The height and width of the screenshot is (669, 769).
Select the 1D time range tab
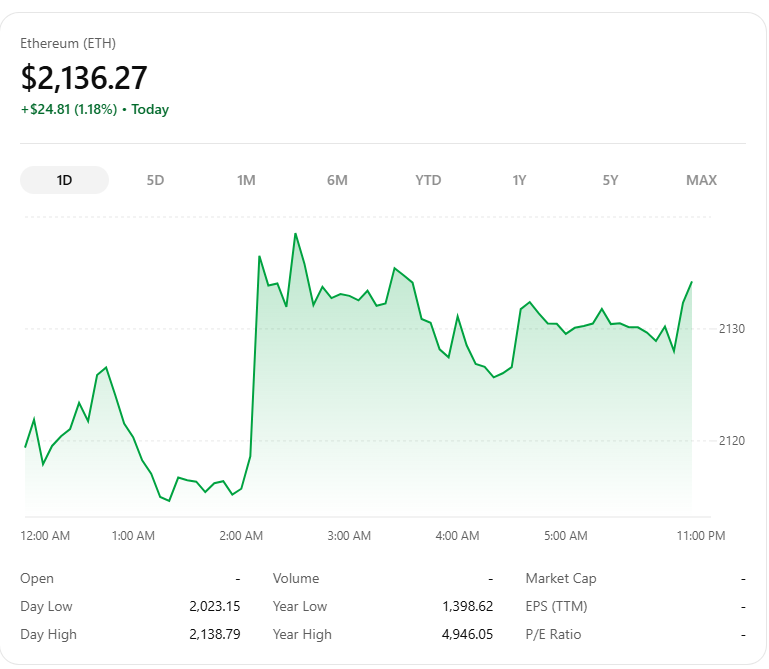[x=64, y=180]
